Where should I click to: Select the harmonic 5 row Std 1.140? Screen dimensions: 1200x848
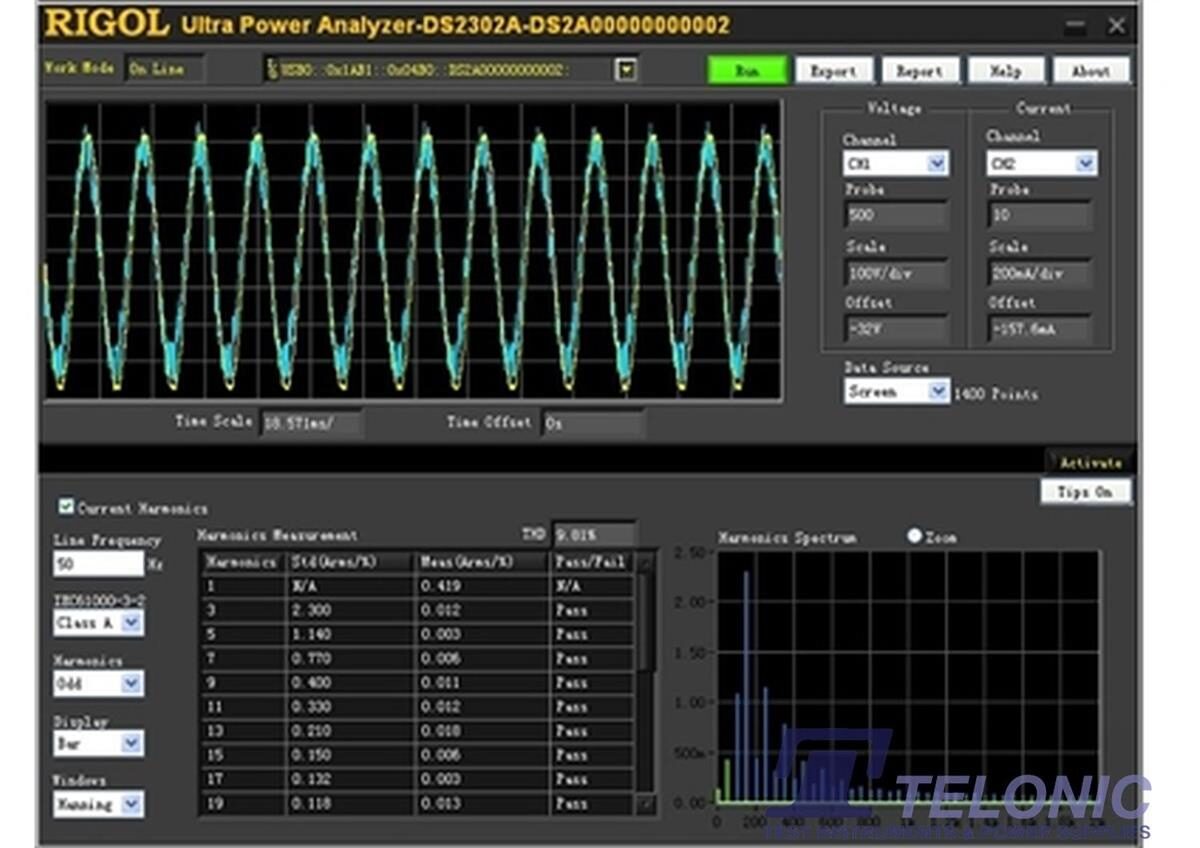tap(417, 634)
